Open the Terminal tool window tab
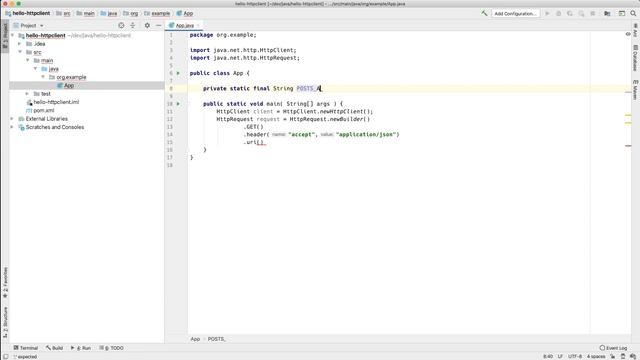The width and height of the screenshot is (640, 360). (26, 348)
